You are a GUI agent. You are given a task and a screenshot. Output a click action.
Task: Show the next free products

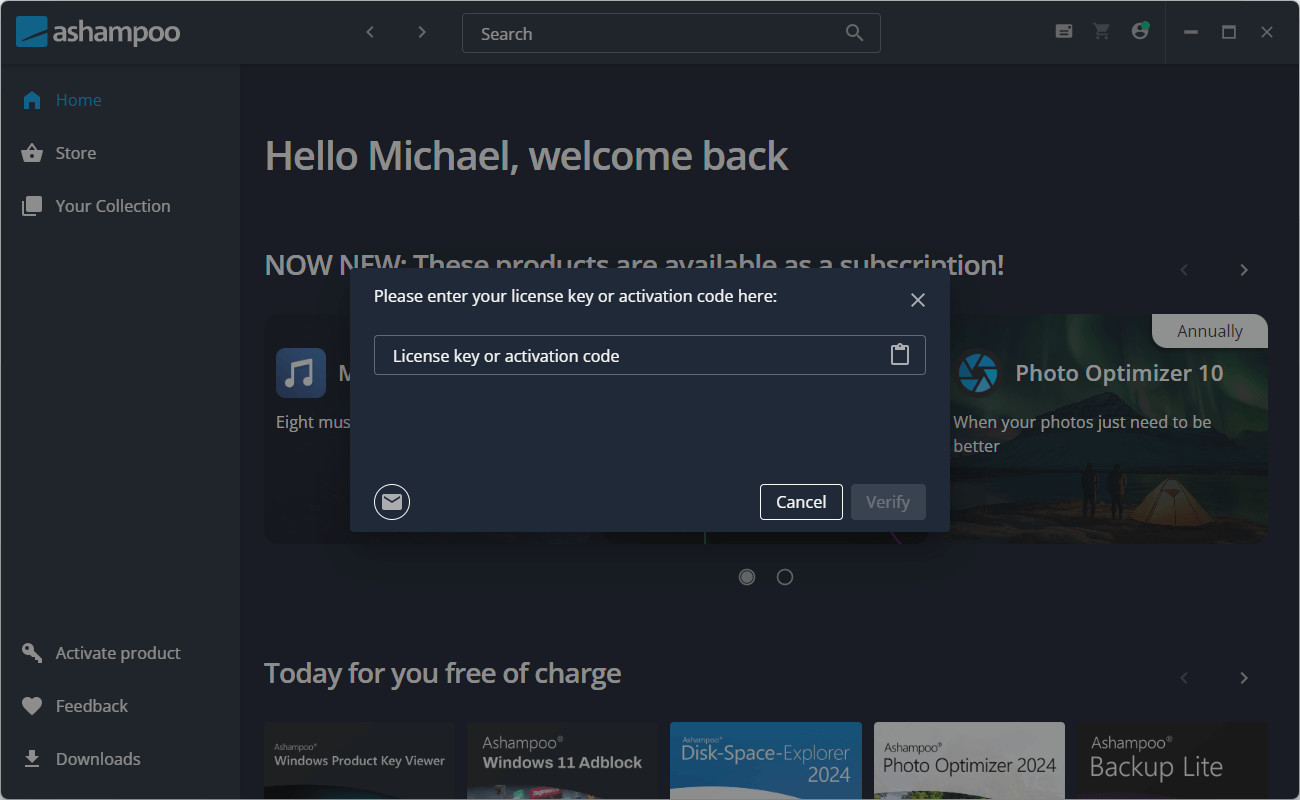1244,678
